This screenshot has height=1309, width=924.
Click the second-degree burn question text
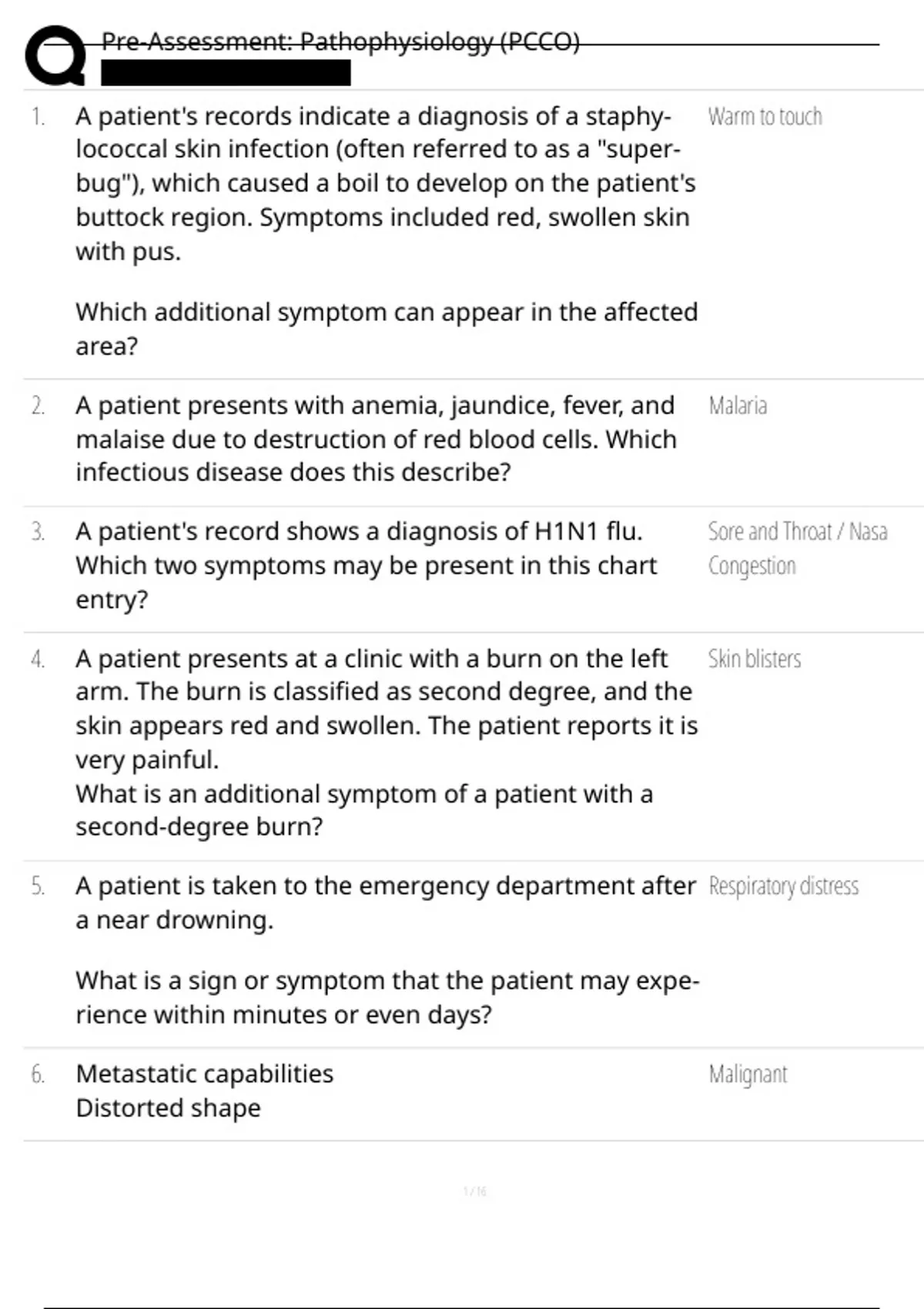point(387,743)
